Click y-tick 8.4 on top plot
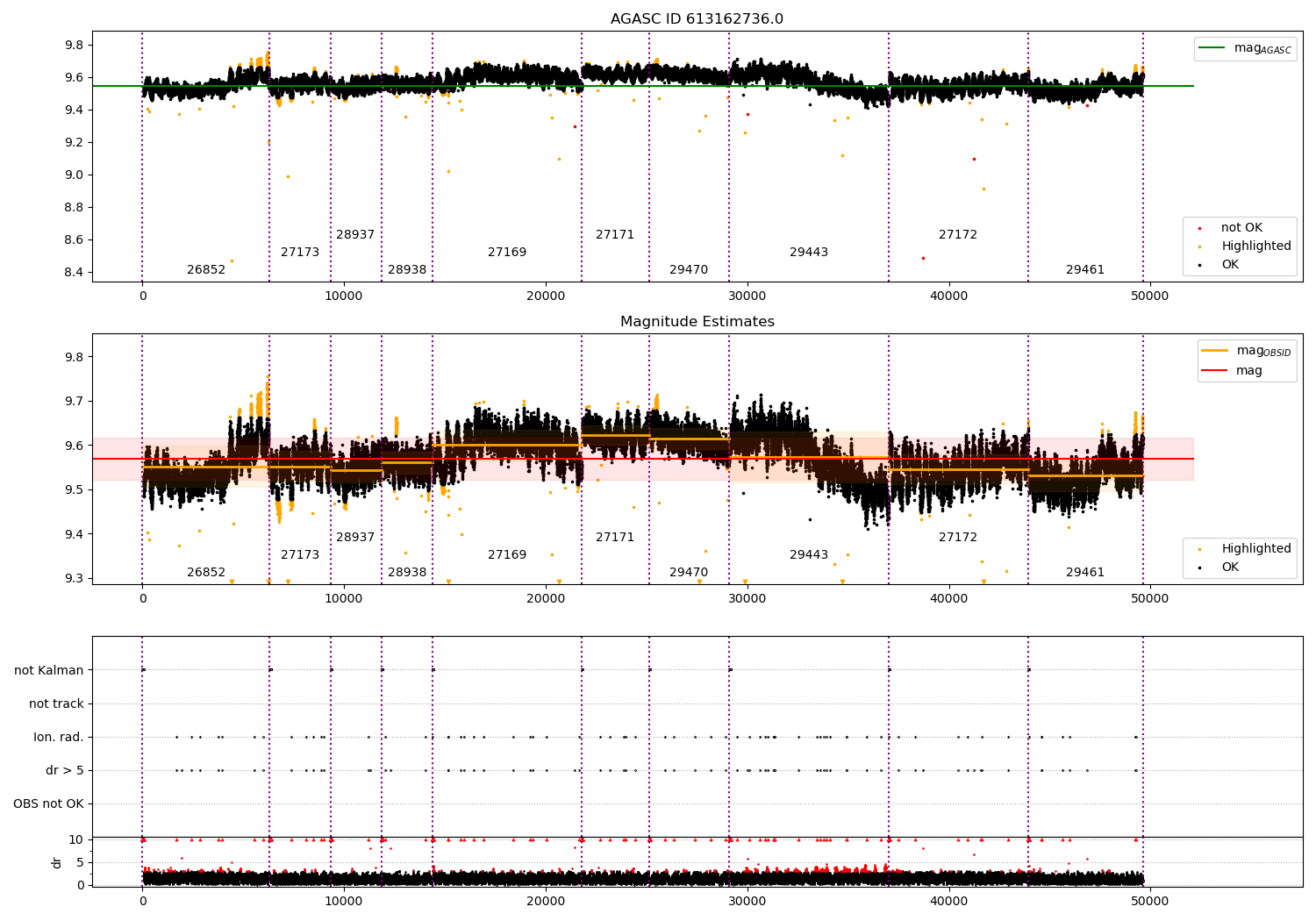The width and height of the screenshot is (1316, 921). [73, 273]
